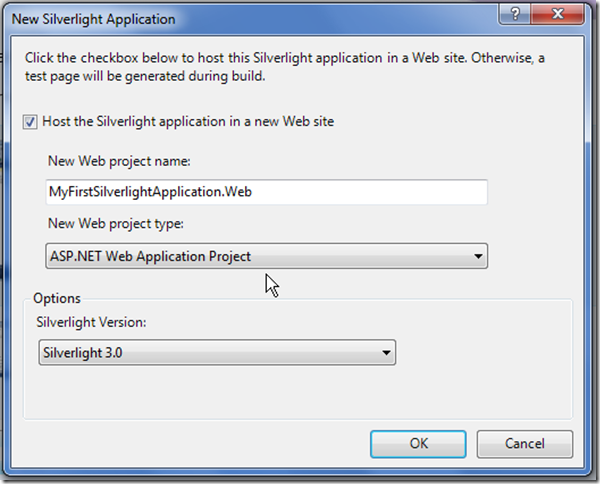Click the 'New Web project type:' label
Image resolution: width=600 pixels, height=484 pixels.
tap(116, 223)
